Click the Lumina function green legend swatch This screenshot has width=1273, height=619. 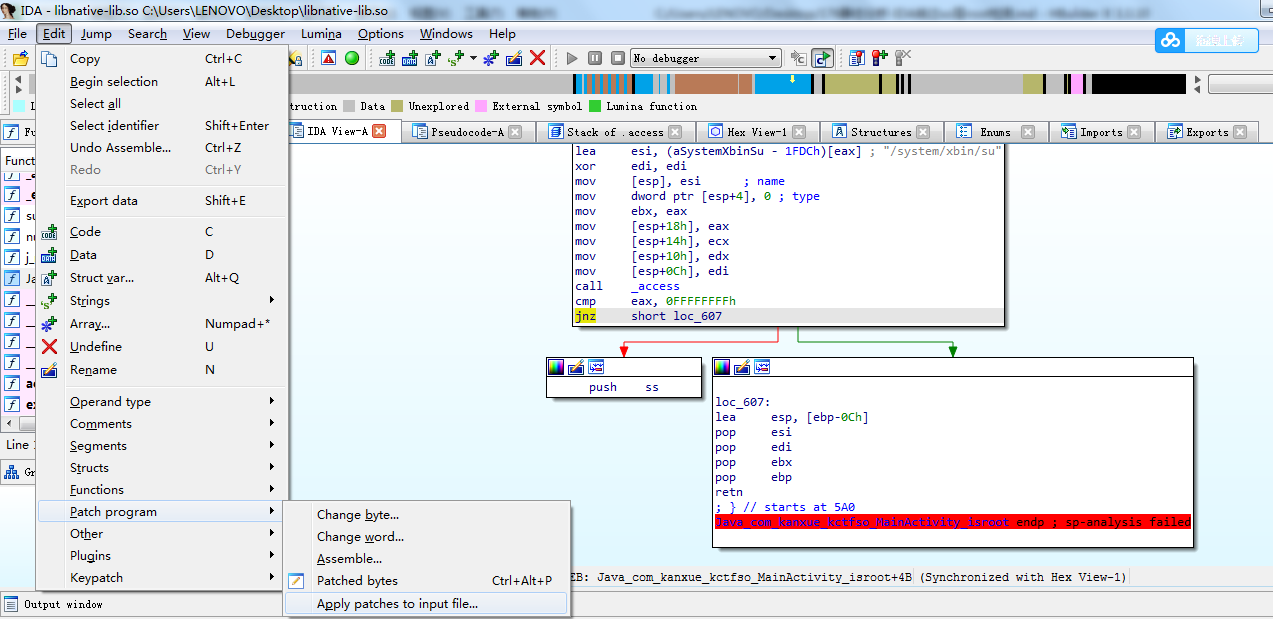click(595, 106)
